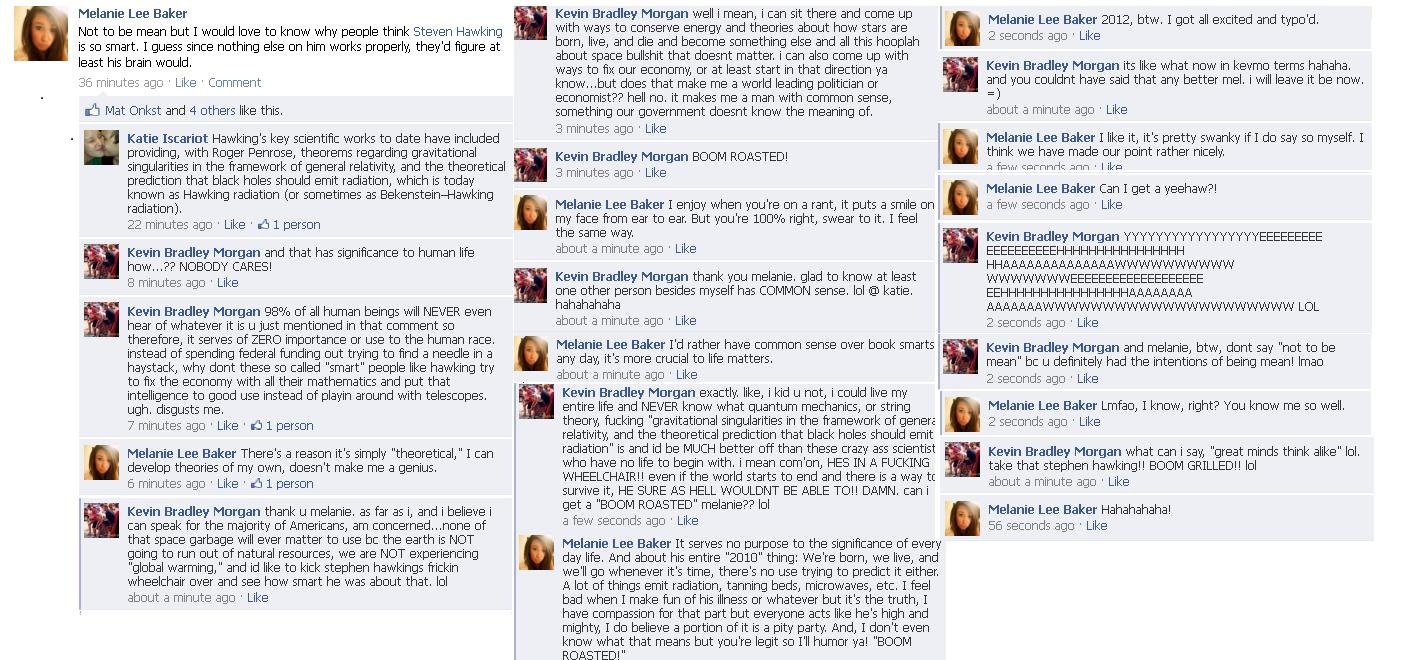
Task: Click the thumbs-up '1 person' on the 98% comment
Action: pos(289,425)
